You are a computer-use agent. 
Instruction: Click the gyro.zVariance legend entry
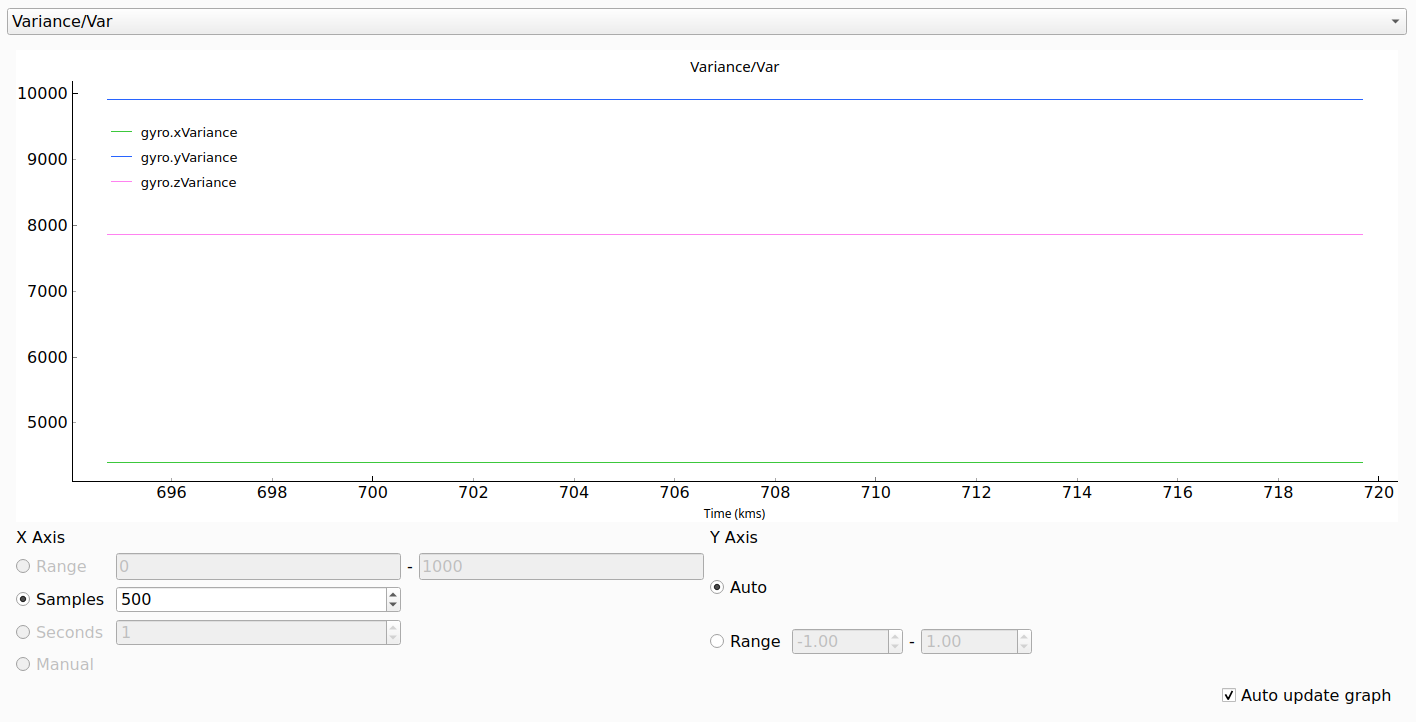[x=188, y=183]
